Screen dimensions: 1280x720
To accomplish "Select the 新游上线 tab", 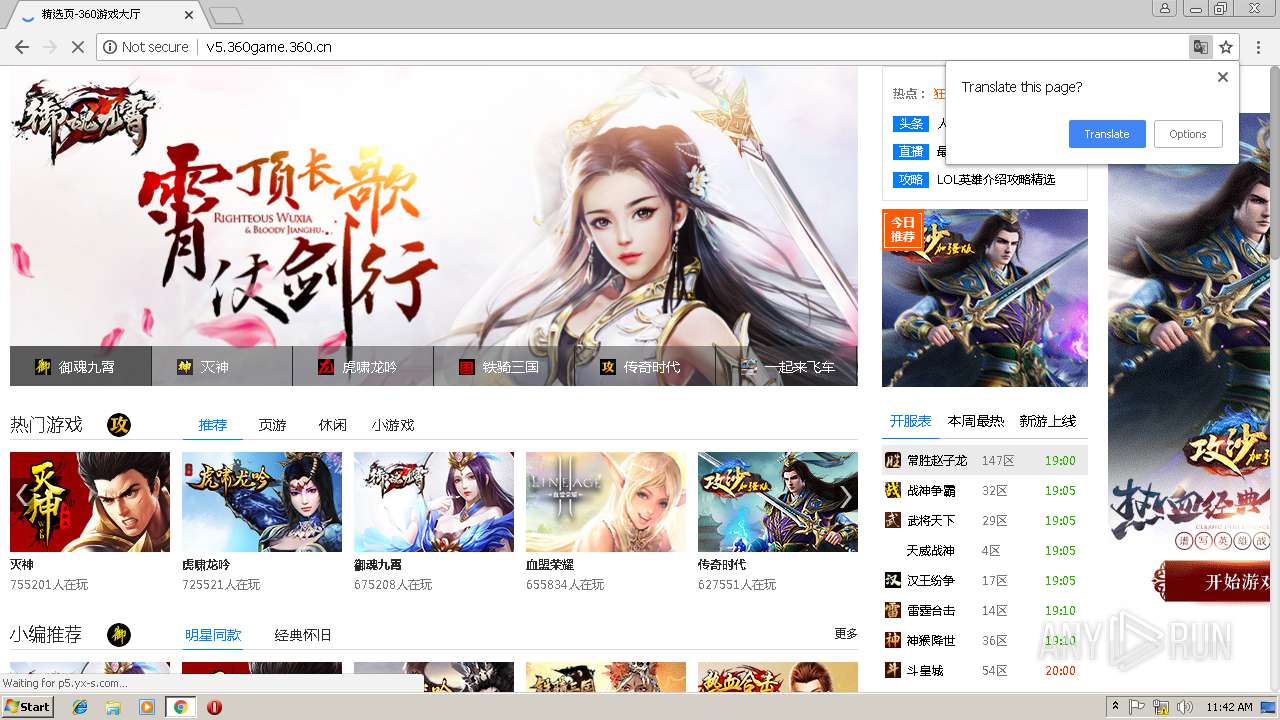I will coord(1048,421).
